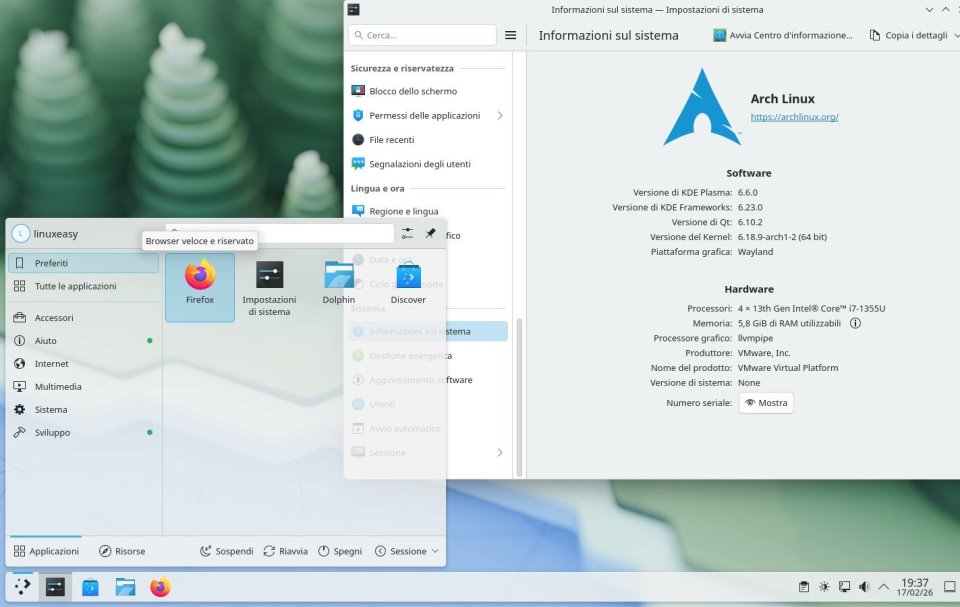Viewport: 960px width, 607px height.
Task: Show hidden system tray icons arrow
Action: [883, 587]
